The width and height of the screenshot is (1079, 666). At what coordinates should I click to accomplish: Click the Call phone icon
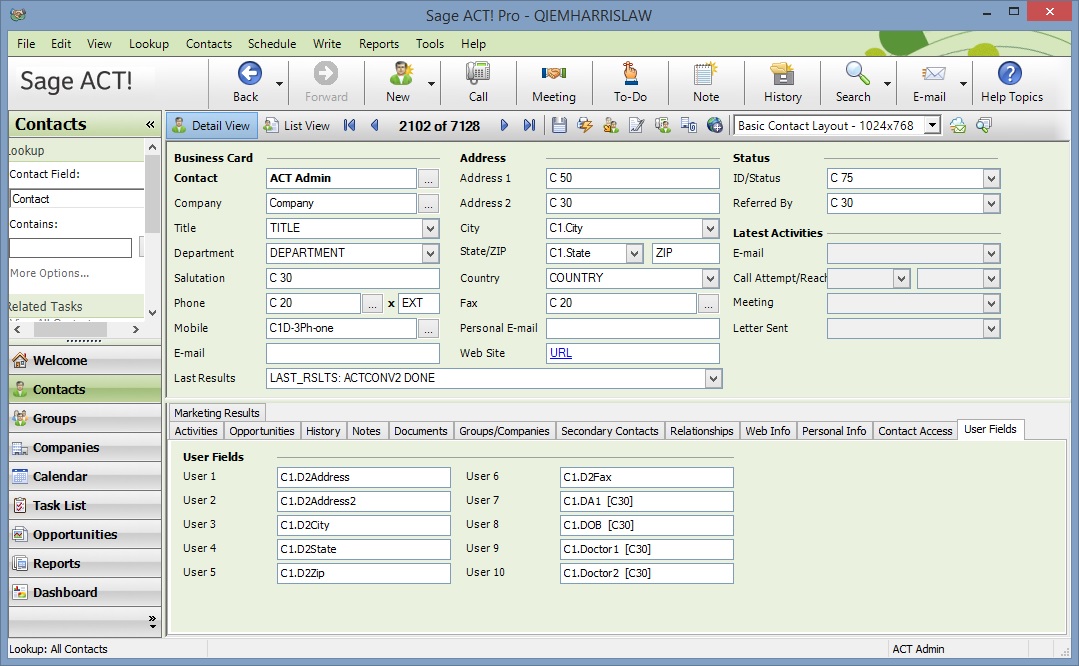point(478,73)
